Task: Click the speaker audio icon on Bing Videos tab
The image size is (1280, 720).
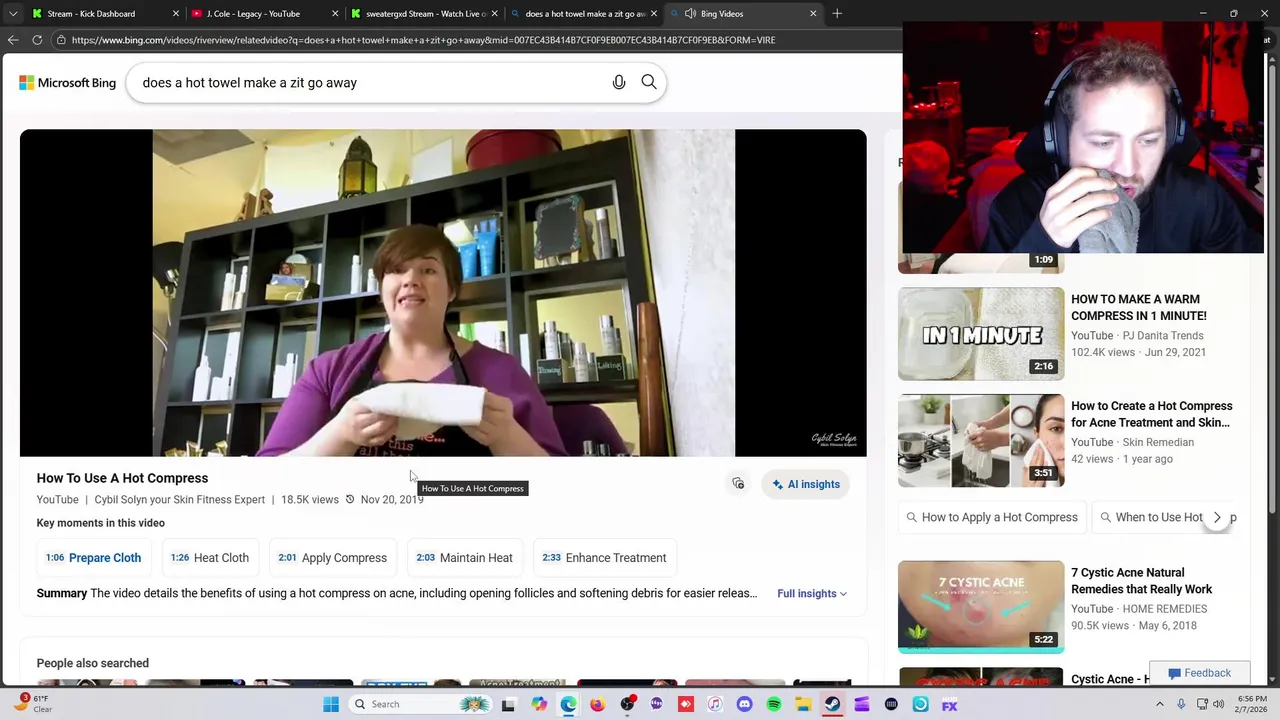Action: click(x=690, y=14)
